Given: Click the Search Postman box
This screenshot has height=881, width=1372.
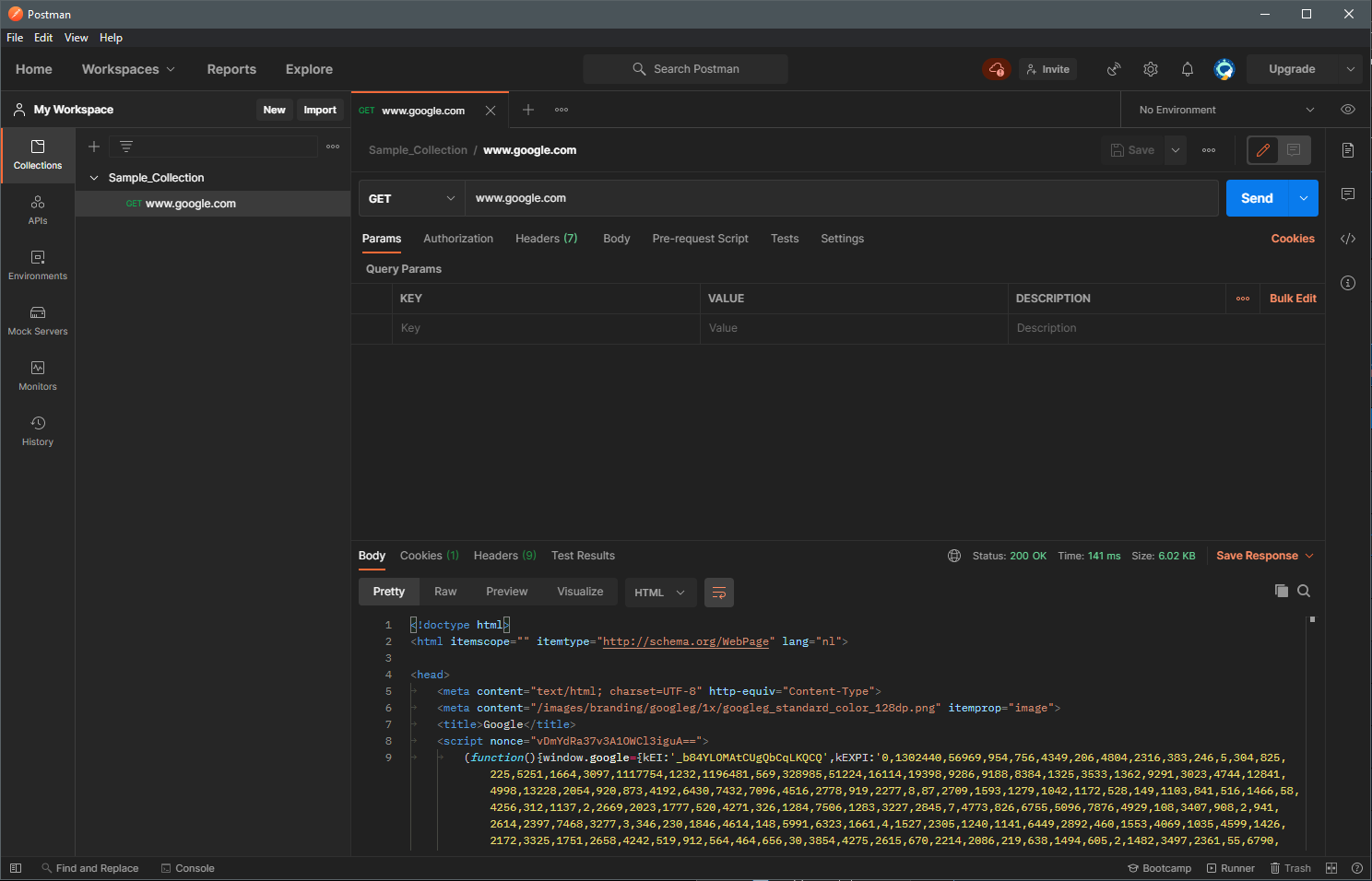Looking at the screenshot, I should (685, 69).
